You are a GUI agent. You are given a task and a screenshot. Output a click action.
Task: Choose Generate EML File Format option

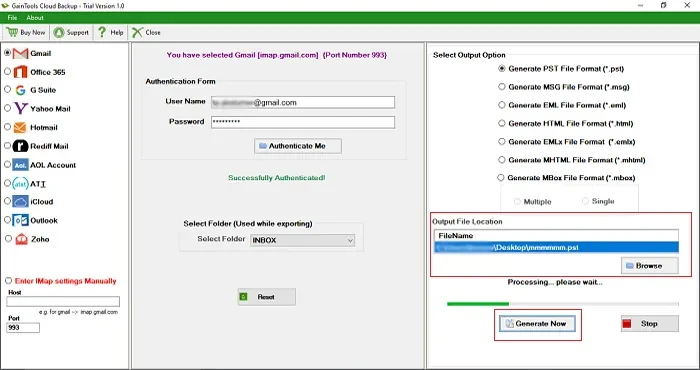[502, 105]
